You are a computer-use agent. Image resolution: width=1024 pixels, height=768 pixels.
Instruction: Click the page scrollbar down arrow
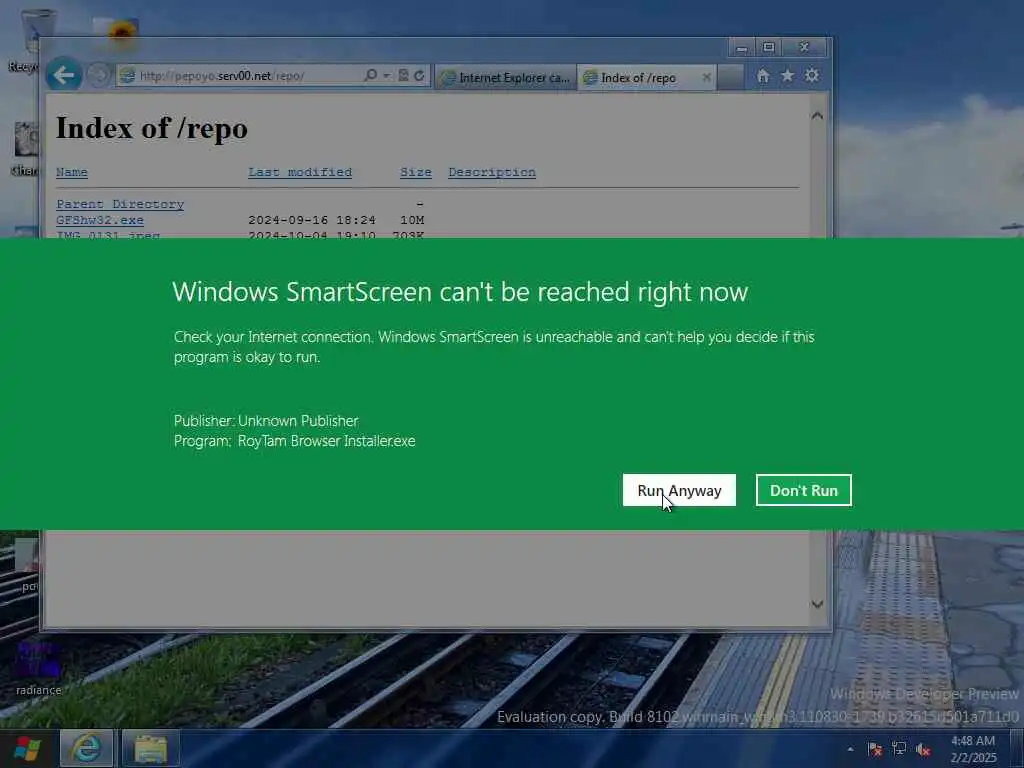coord(817,604)
